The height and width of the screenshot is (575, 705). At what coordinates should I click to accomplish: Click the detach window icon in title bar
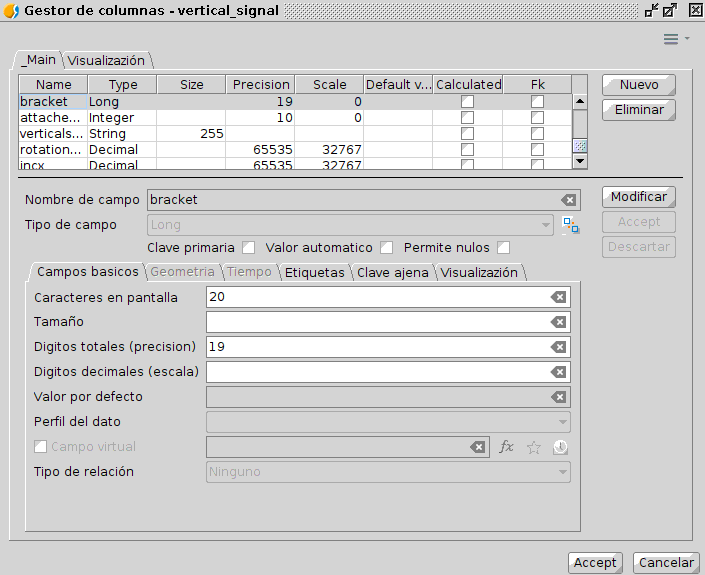670,10
